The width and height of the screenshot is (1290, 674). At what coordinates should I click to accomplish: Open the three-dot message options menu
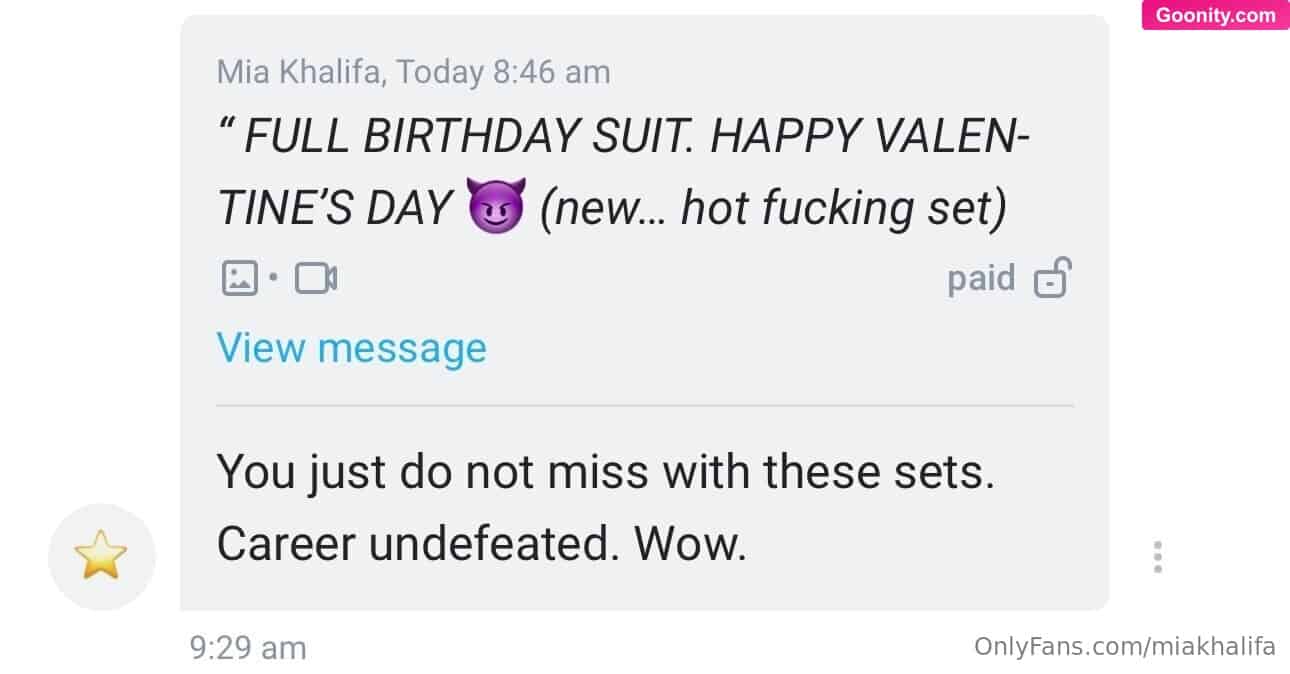pos(1157,557)
